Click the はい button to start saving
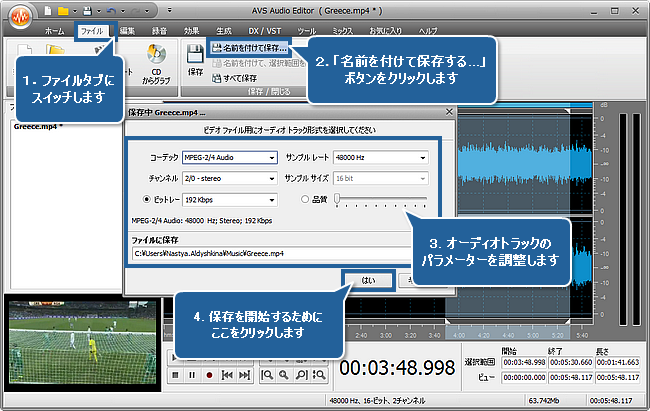The image size is (650, 411). pos(368,280)
